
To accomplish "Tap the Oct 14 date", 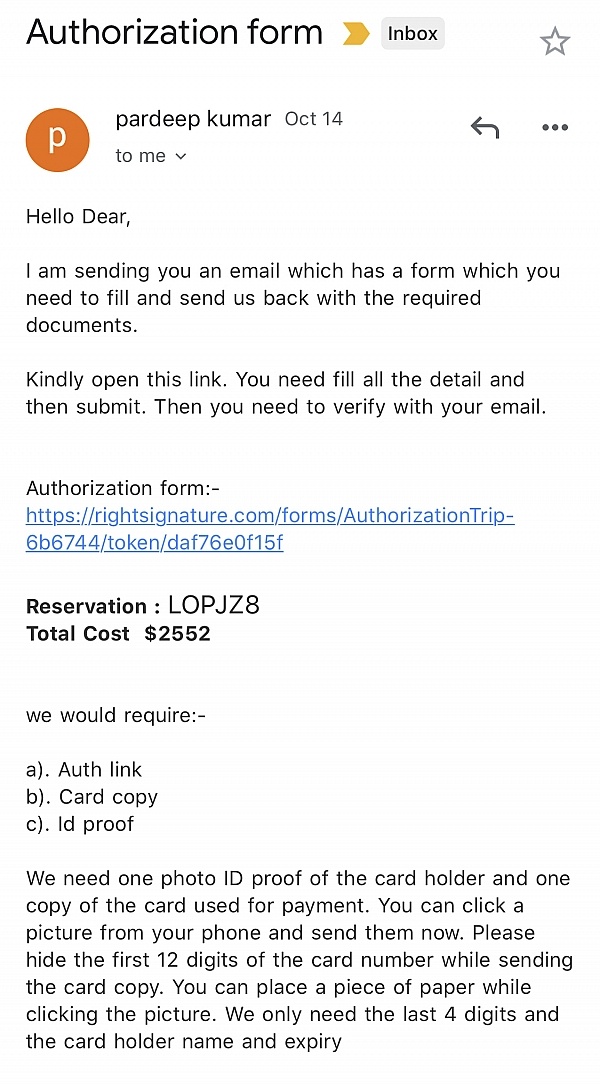I will [314, 119].
